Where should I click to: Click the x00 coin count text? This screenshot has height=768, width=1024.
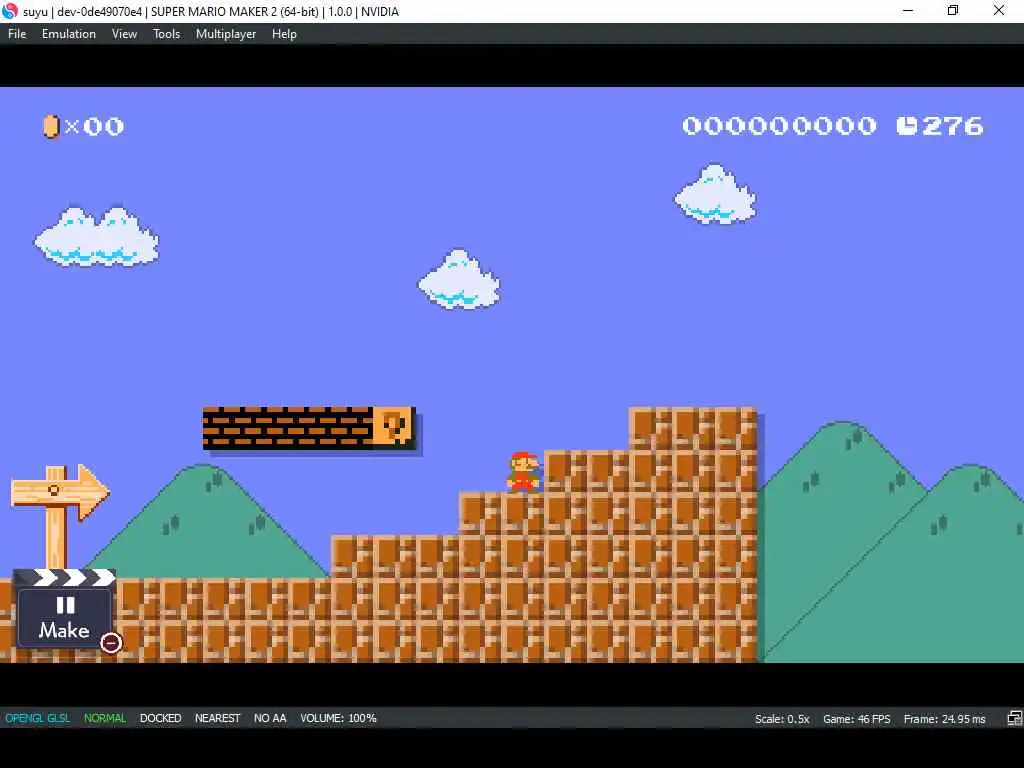[95, 126]
